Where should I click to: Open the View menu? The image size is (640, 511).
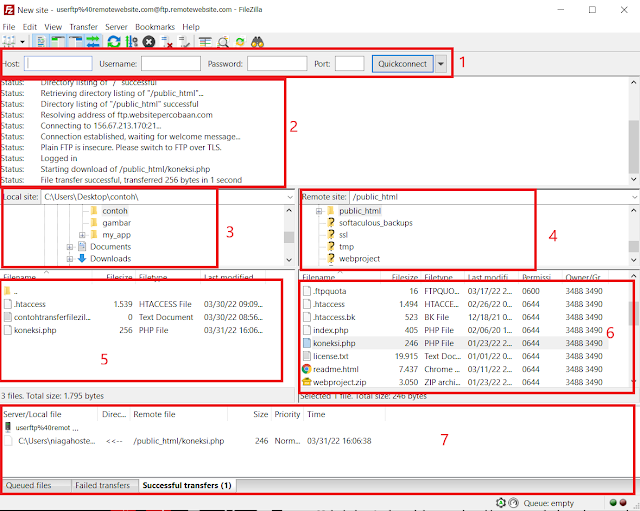(x=53, y=27)
